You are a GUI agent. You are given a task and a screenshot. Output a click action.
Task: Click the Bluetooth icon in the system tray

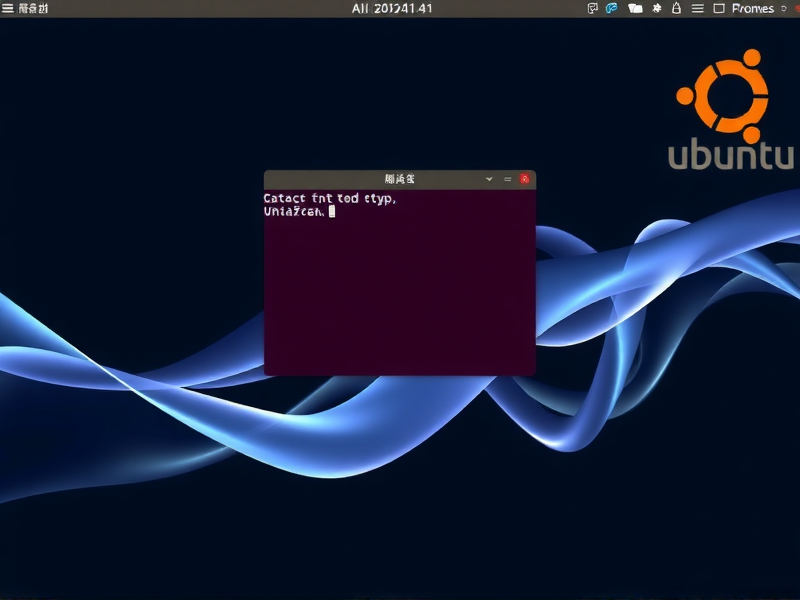pos(610,9)
